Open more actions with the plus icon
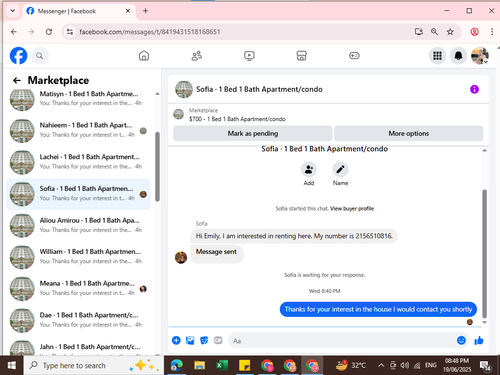This screenshot has width=500, height=375. [x=176, y=340]
